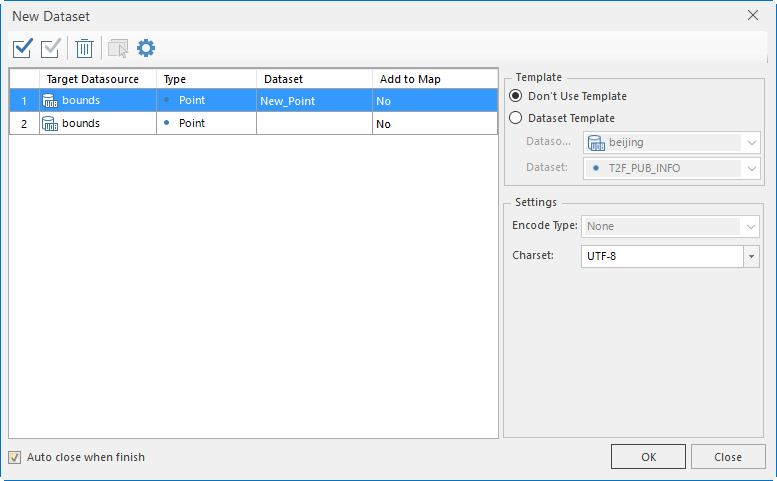The height and width of the screenshot is (481, 777).
Task: Select the Don't Use Template option
Action: [517, 96]
